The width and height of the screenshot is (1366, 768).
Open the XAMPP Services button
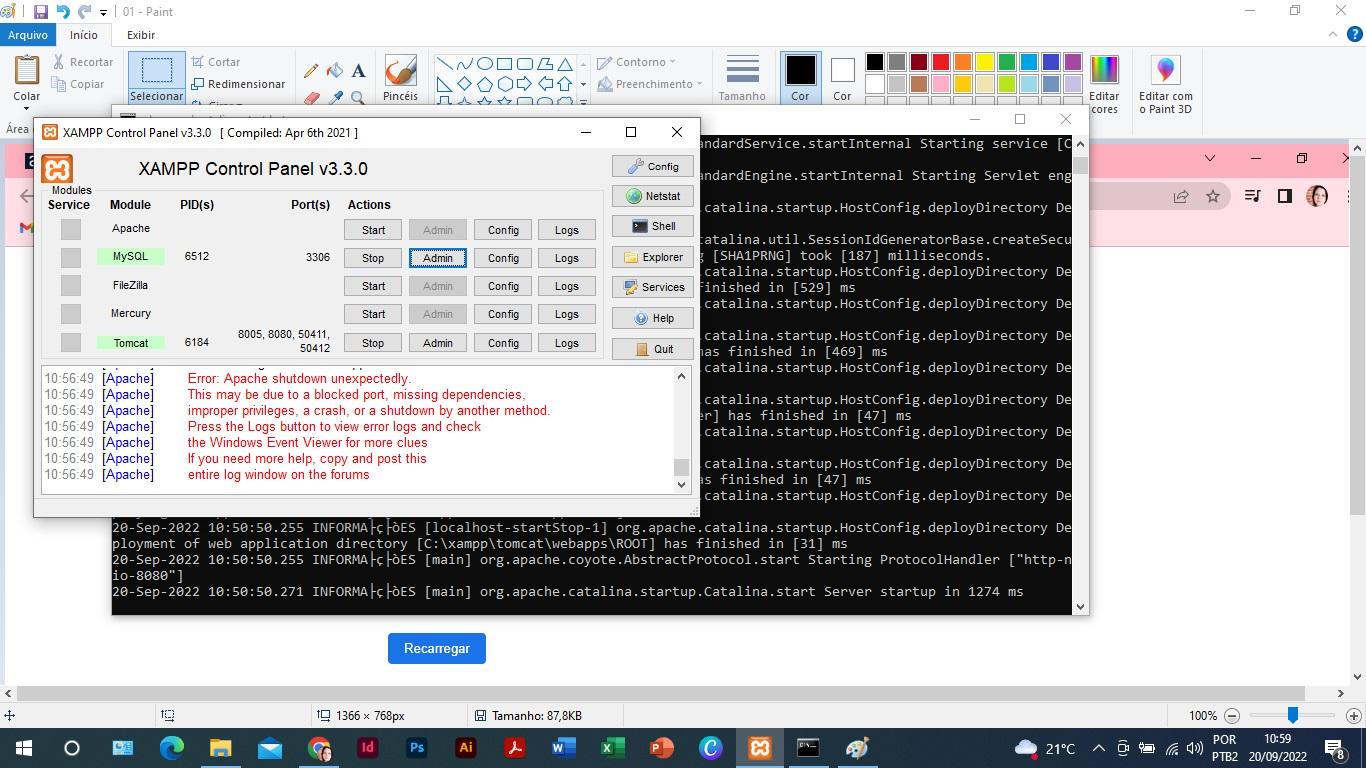(x=653, y=287)
